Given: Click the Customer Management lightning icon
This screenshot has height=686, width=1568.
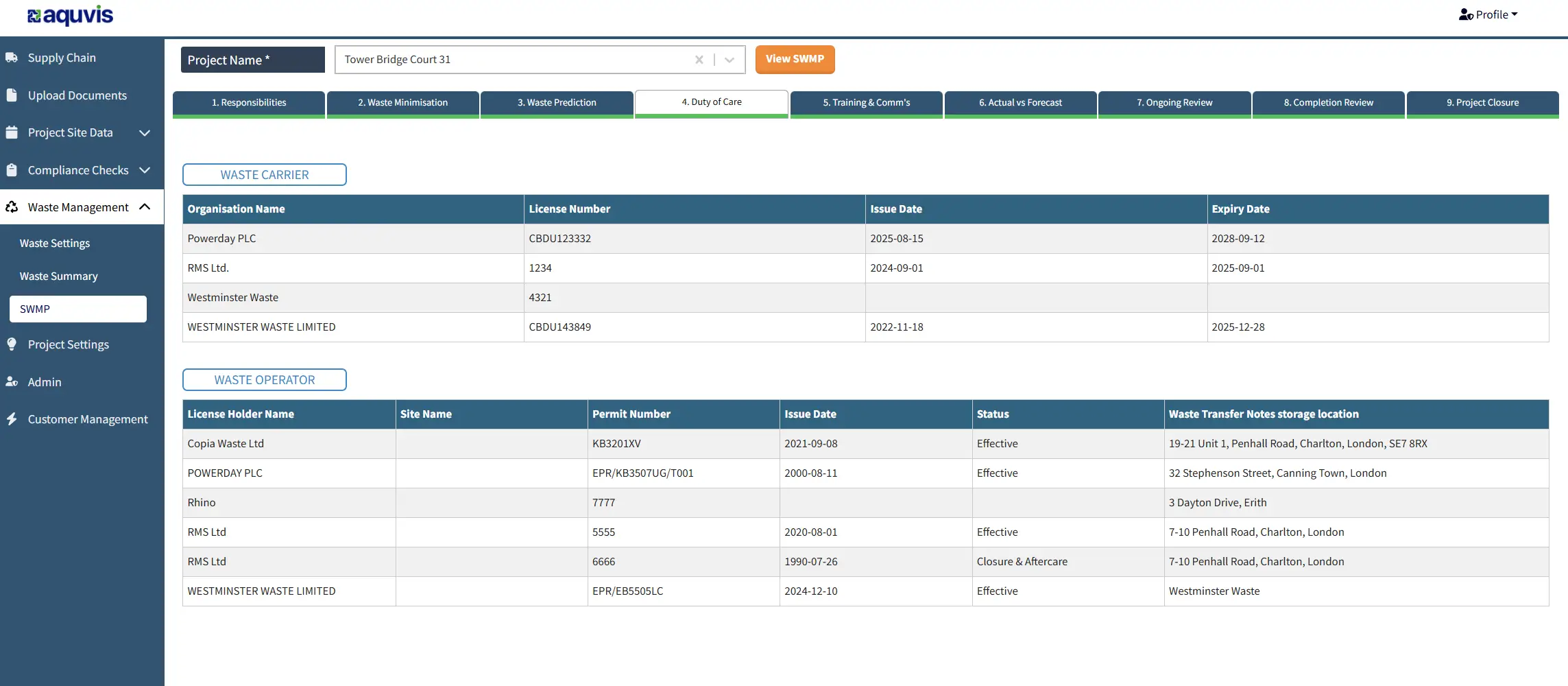Looking at the screenshot, I should 12,419.
